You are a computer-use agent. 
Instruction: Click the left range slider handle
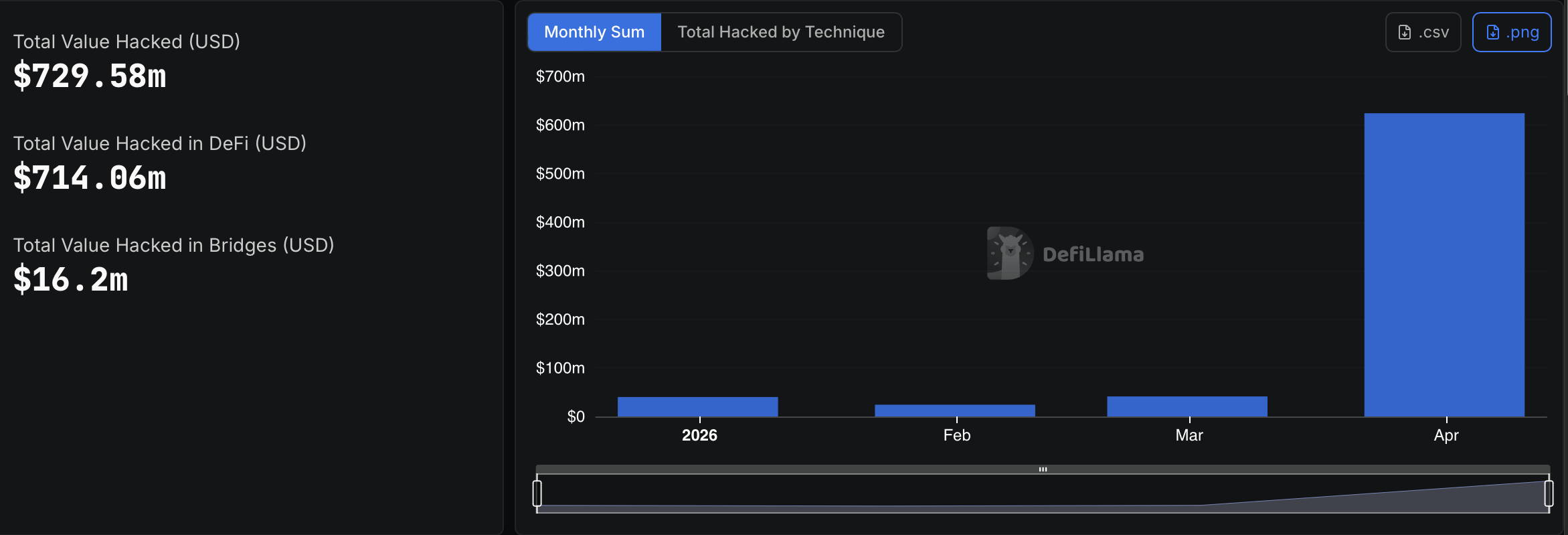click(537, 493)
